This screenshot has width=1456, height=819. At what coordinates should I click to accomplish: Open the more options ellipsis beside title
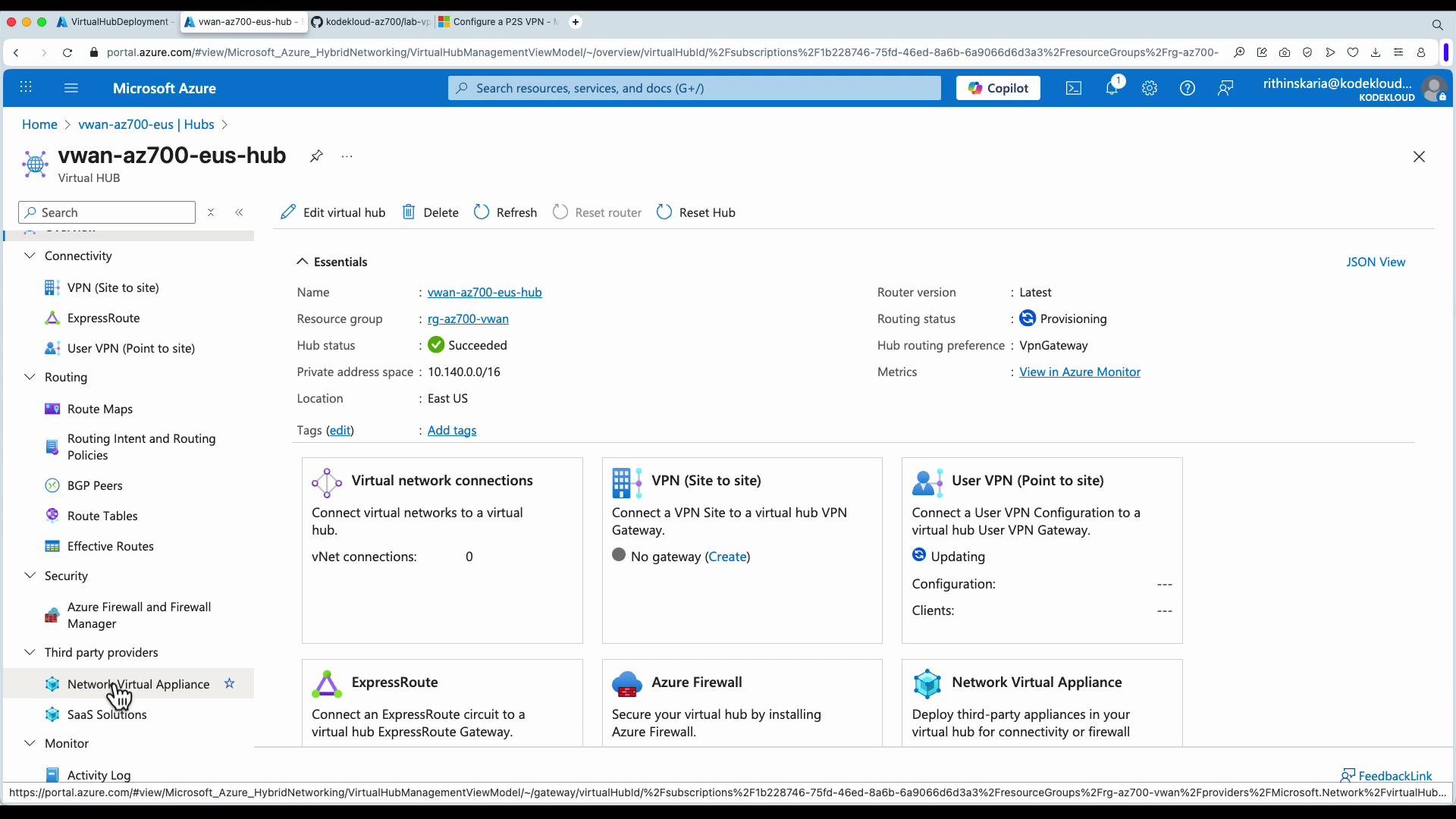click(x=347, y=156)
